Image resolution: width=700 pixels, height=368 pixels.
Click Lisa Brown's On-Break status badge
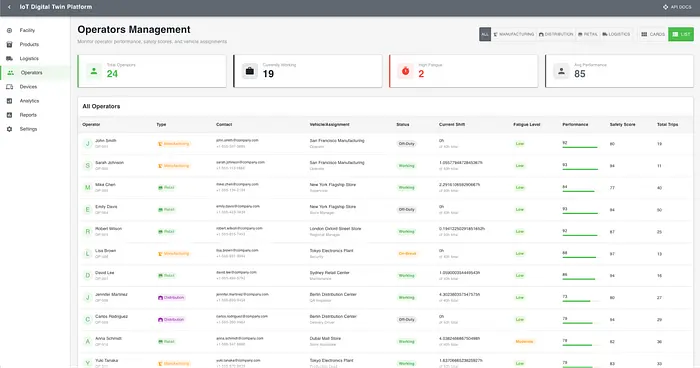(x=407, y=254)
